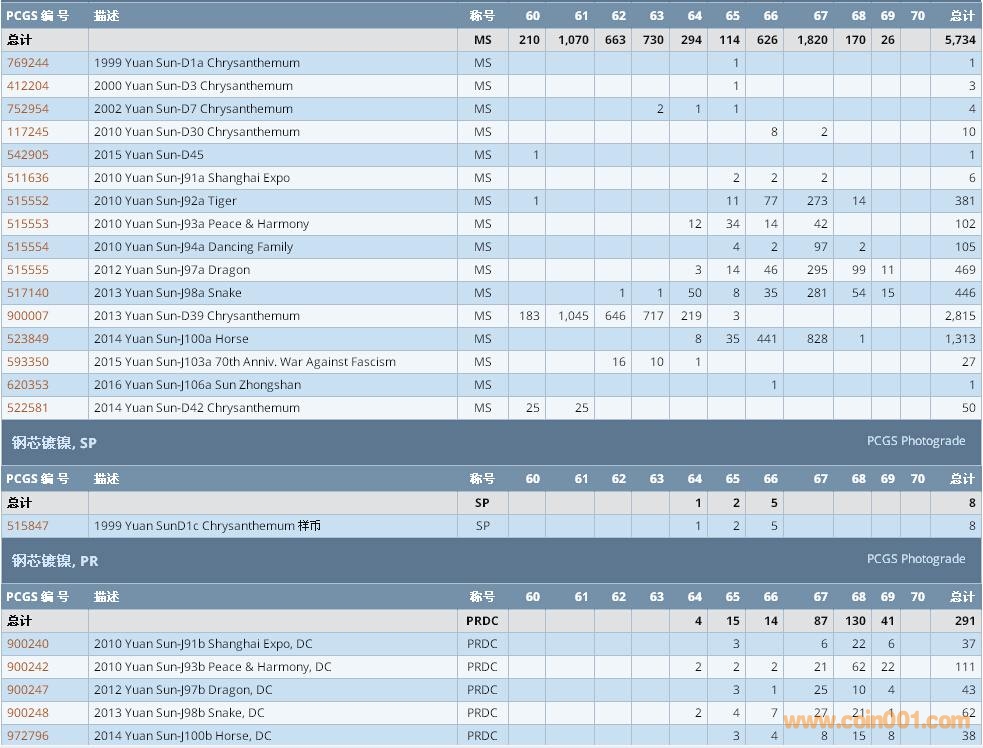Click the 2014 Yuan Sun-J100a Horse description

(171, 339)
